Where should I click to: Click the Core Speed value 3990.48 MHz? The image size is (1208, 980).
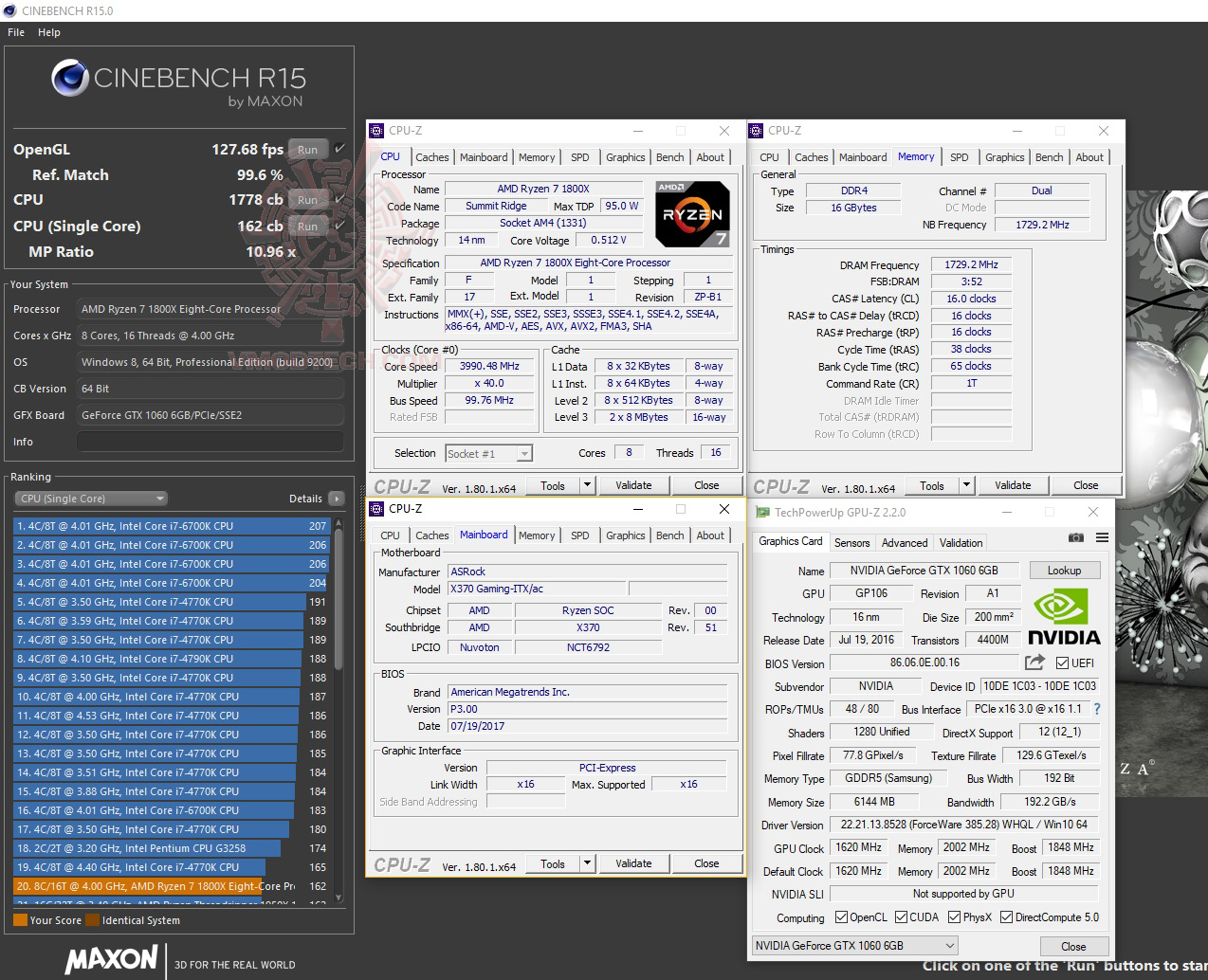[489, 366]
